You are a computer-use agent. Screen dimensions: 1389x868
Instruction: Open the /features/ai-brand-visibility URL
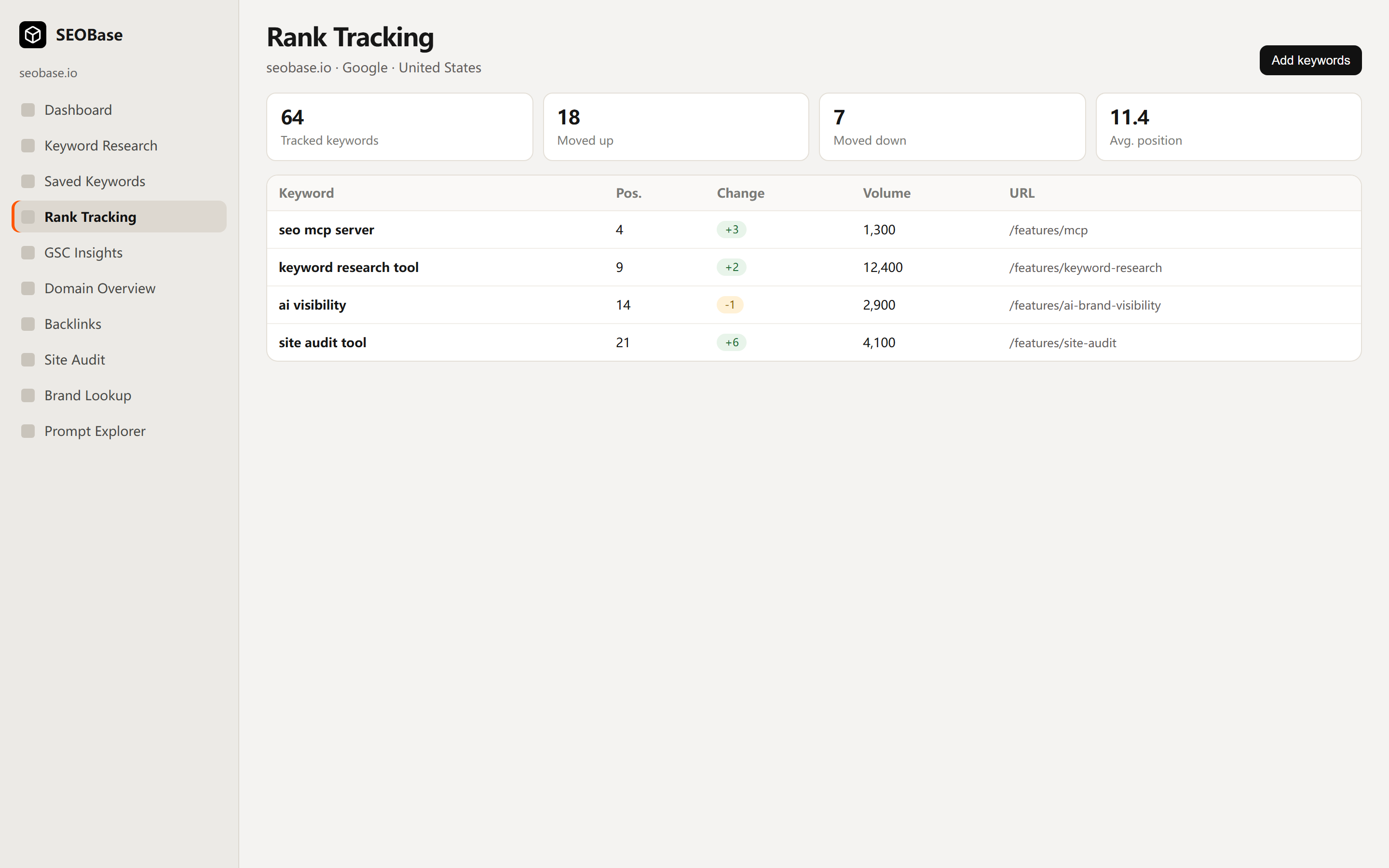point(1084,305)
